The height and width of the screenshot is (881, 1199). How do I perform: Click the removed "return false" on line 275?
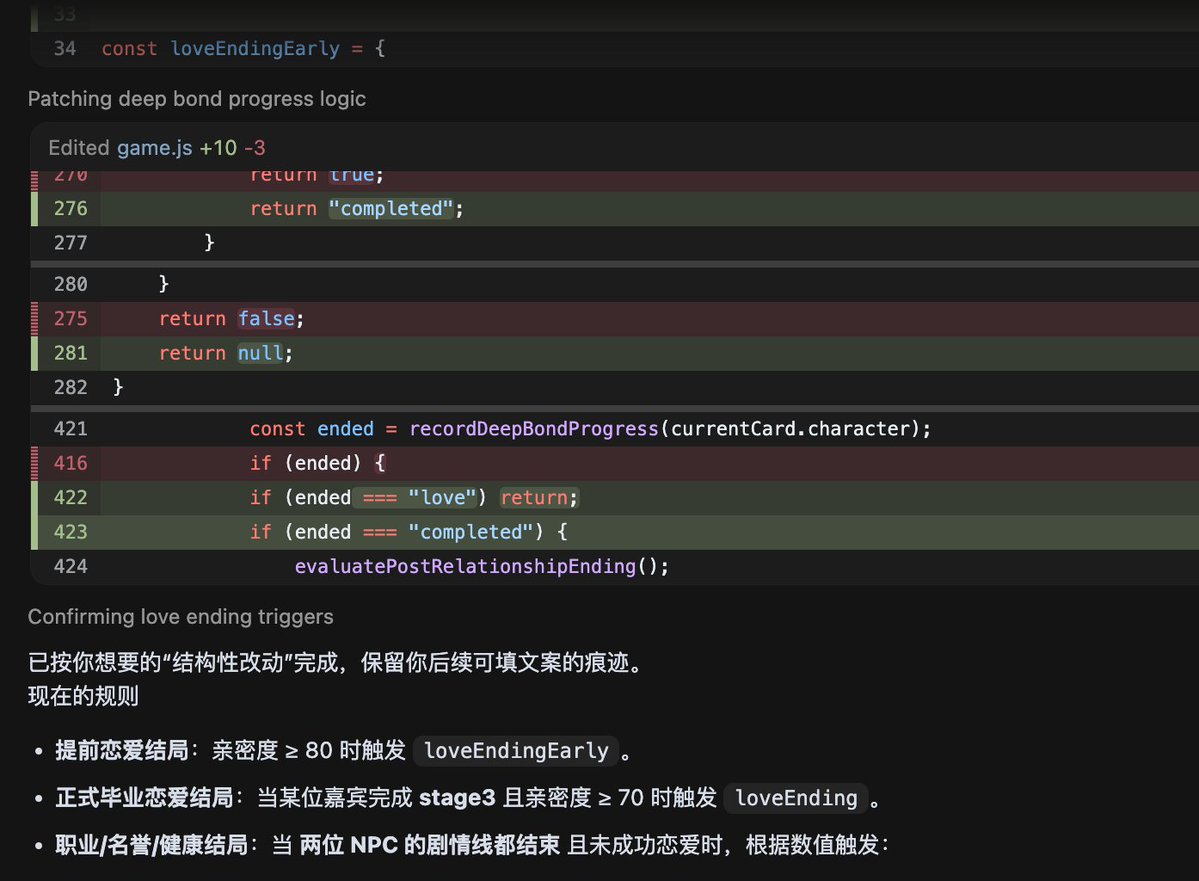230,319
